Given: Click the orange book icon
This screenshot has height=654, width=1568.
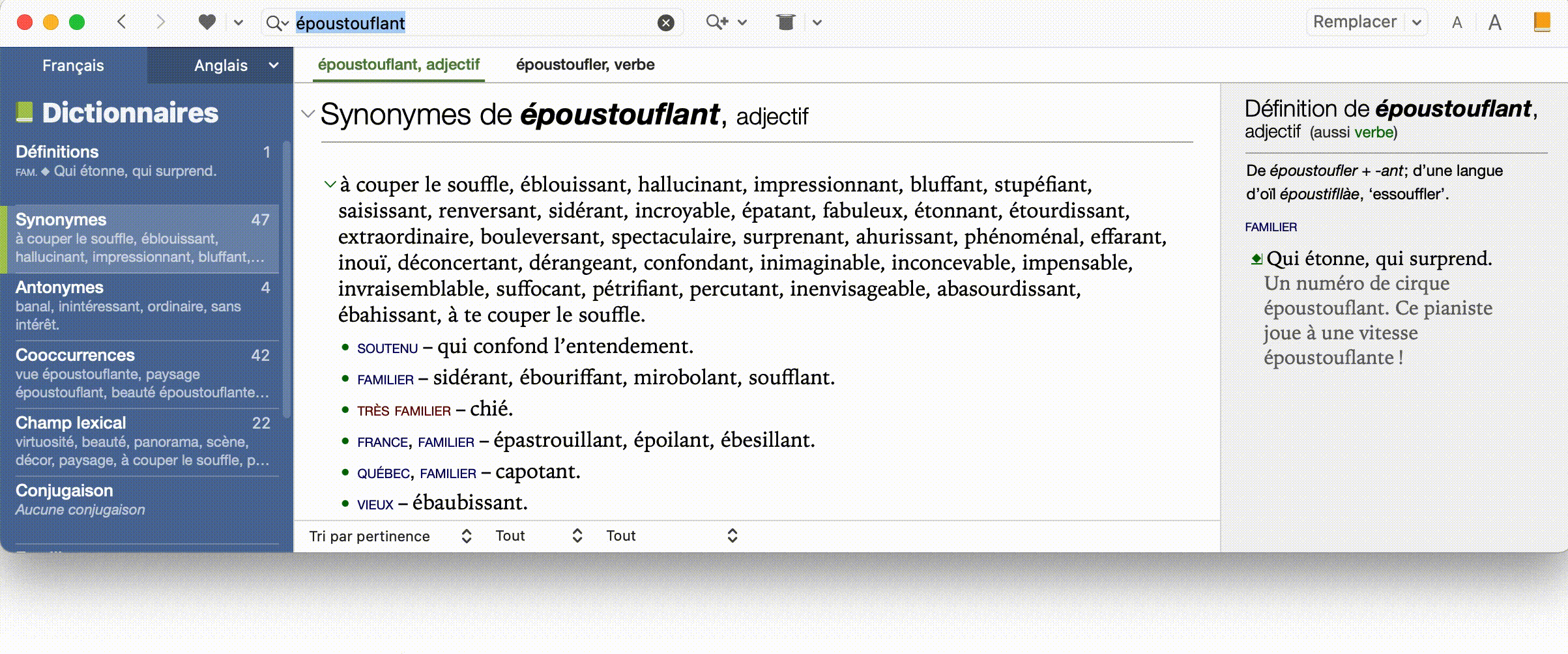Looking at the screenshot, I should click(1542, 22).
